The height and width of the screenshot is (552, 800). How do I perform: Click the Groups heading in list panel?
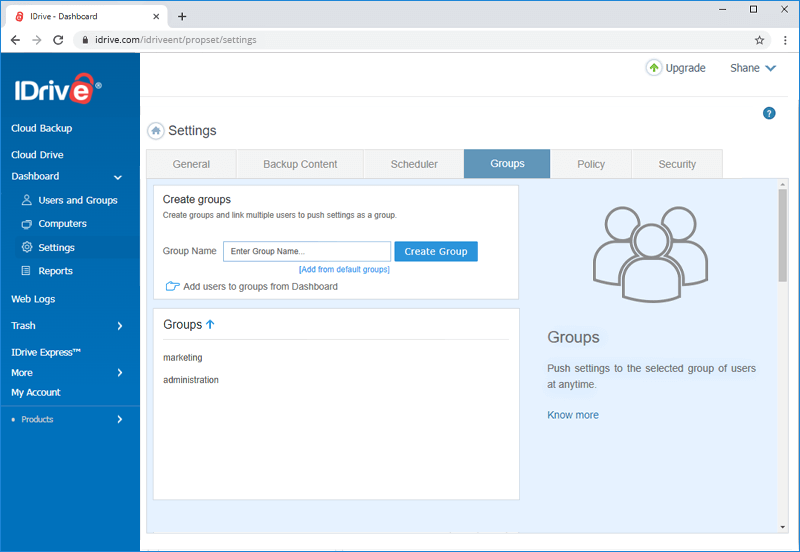coord(183,324)
